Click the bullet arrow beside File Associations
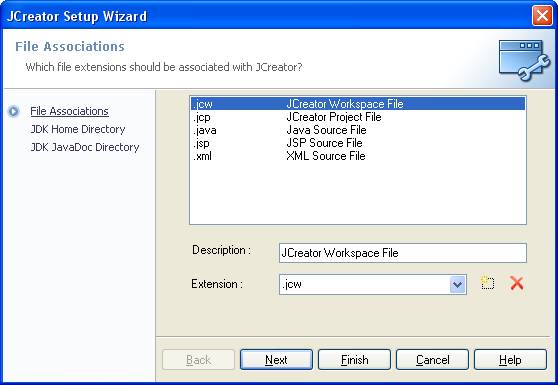558x385 pixels. pyautogui.click(x=14, y=111)
